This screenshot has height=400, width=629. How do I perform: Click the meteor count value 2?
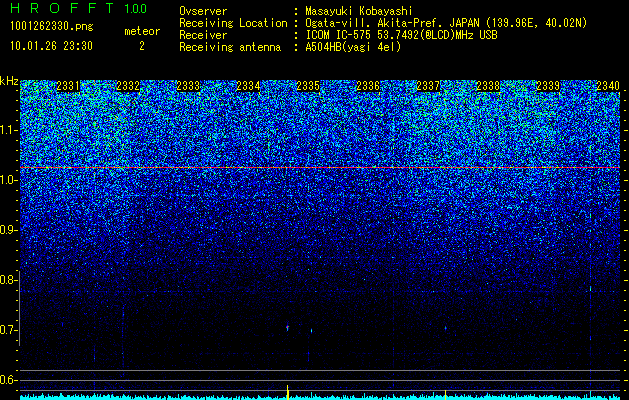click(142, 46)
